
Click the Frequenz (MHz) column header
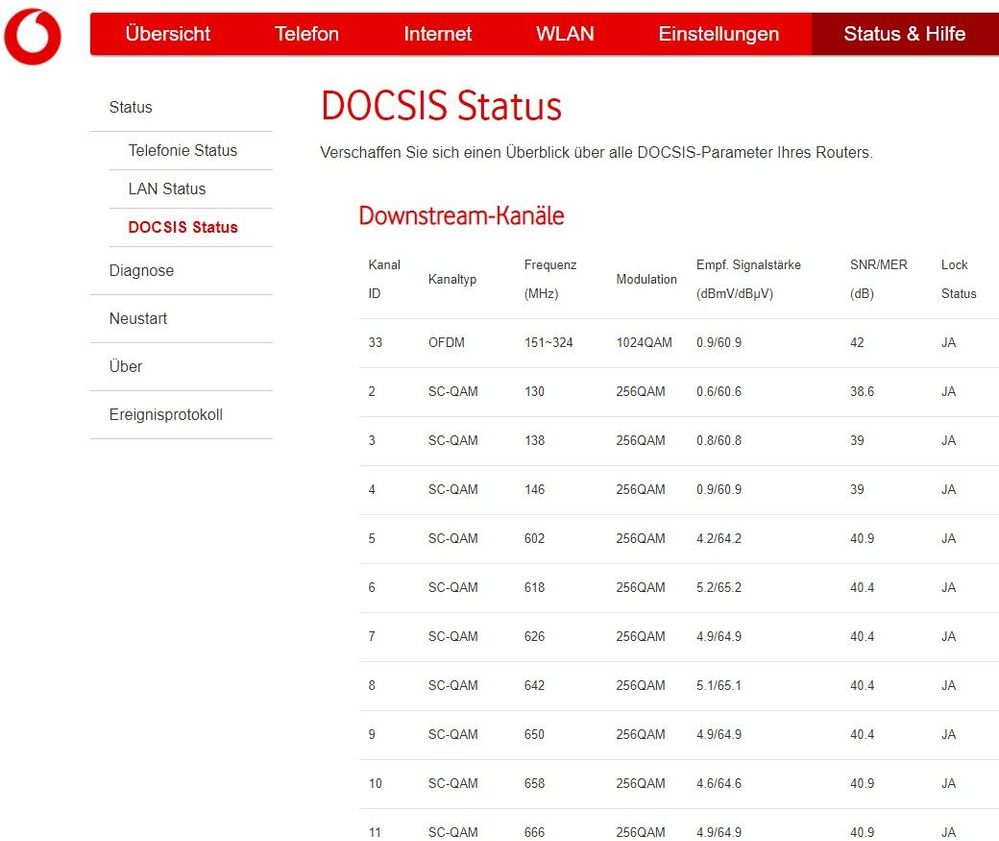550,279
